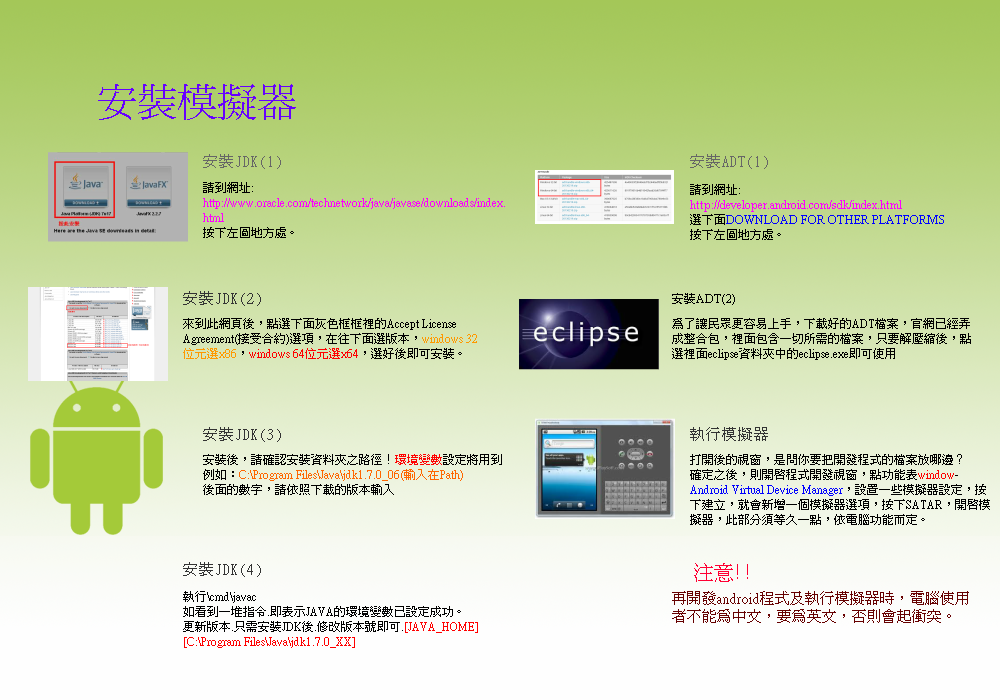Click the windows 64位元選x64 text
Screen dimensions: 1000x700
[303, 354]
